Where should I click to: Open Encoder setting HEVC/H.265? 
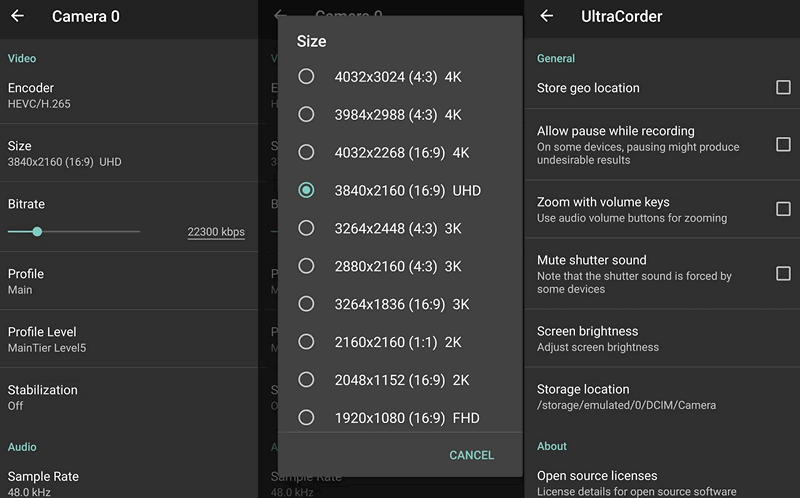(129, 95)
